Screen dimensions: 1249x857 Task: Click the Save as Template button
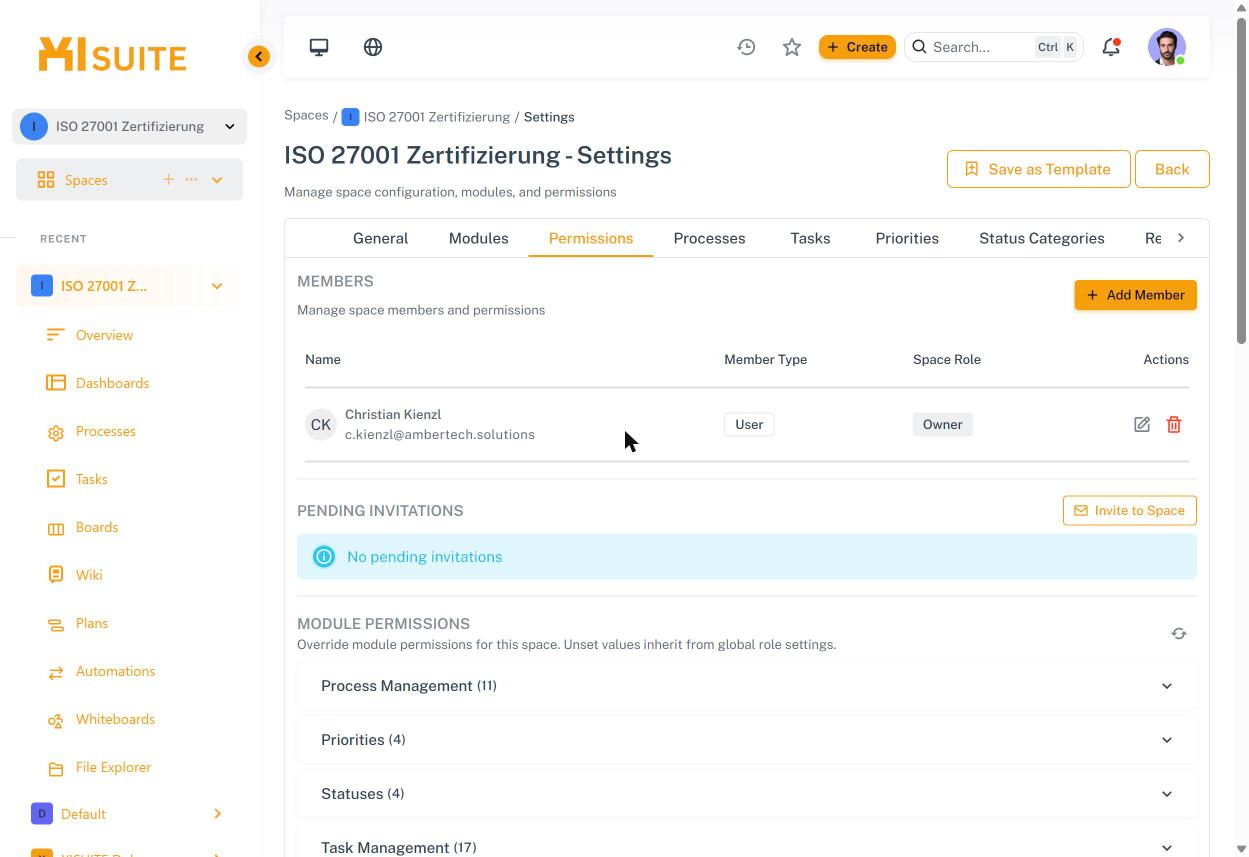(1038, 169)
